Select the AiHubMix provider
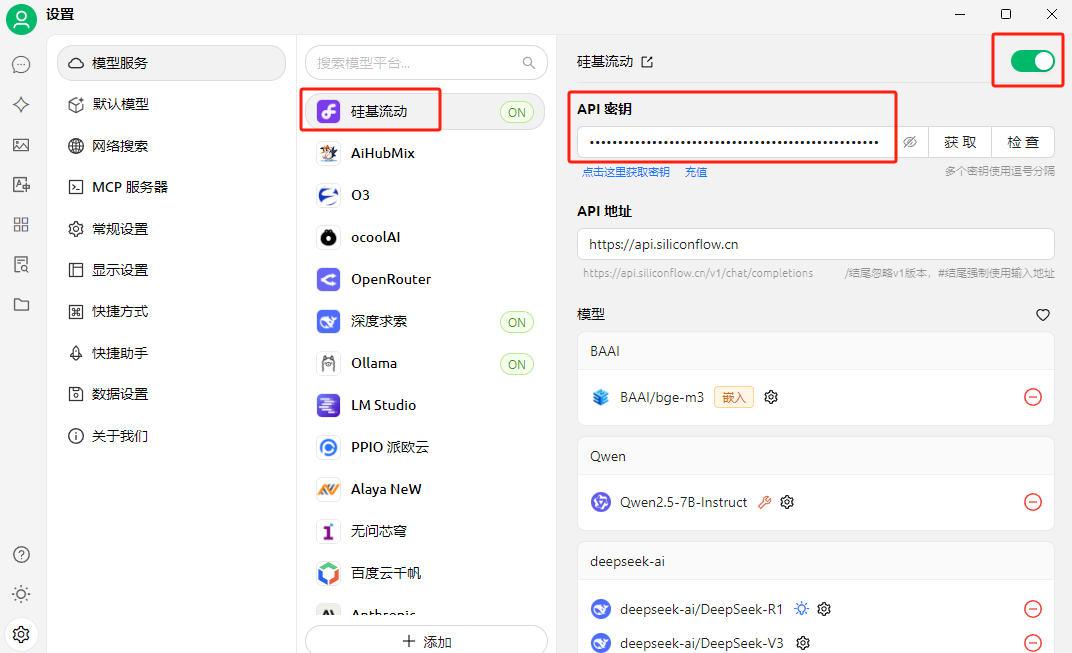The height and width of the screenshot is (653, 1072). (425, 153)
